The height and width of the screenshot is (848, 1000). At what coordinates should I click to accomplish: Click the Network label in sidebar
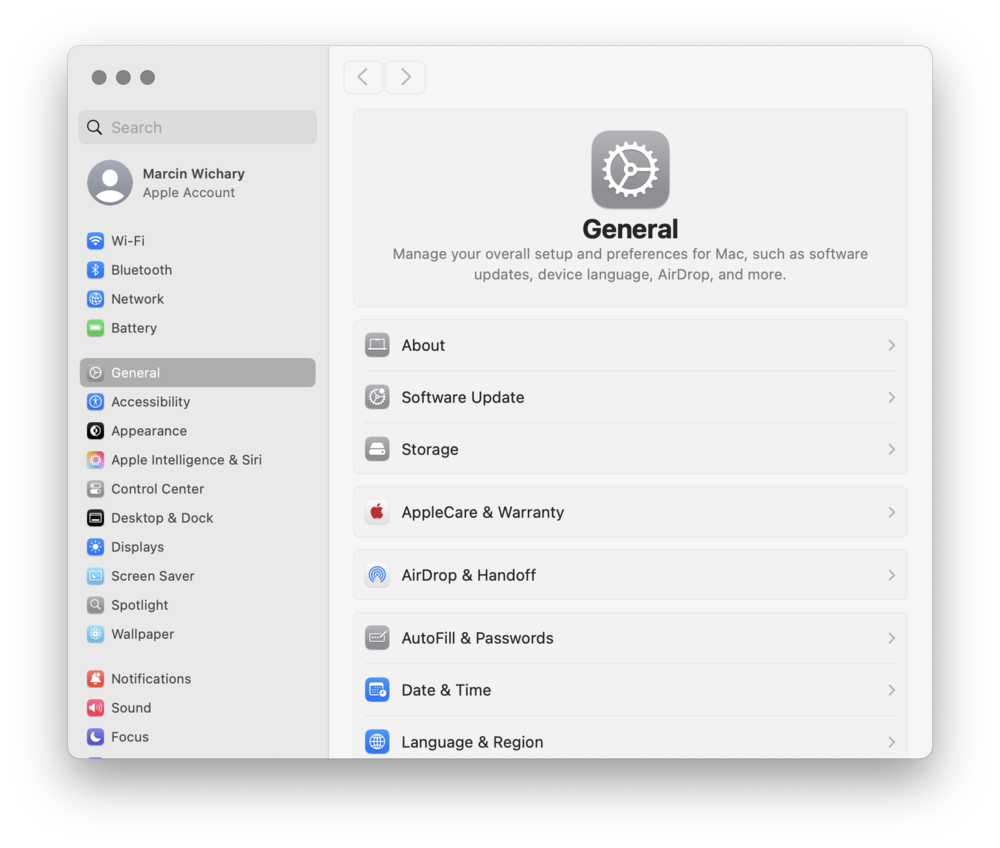(138, 299)
